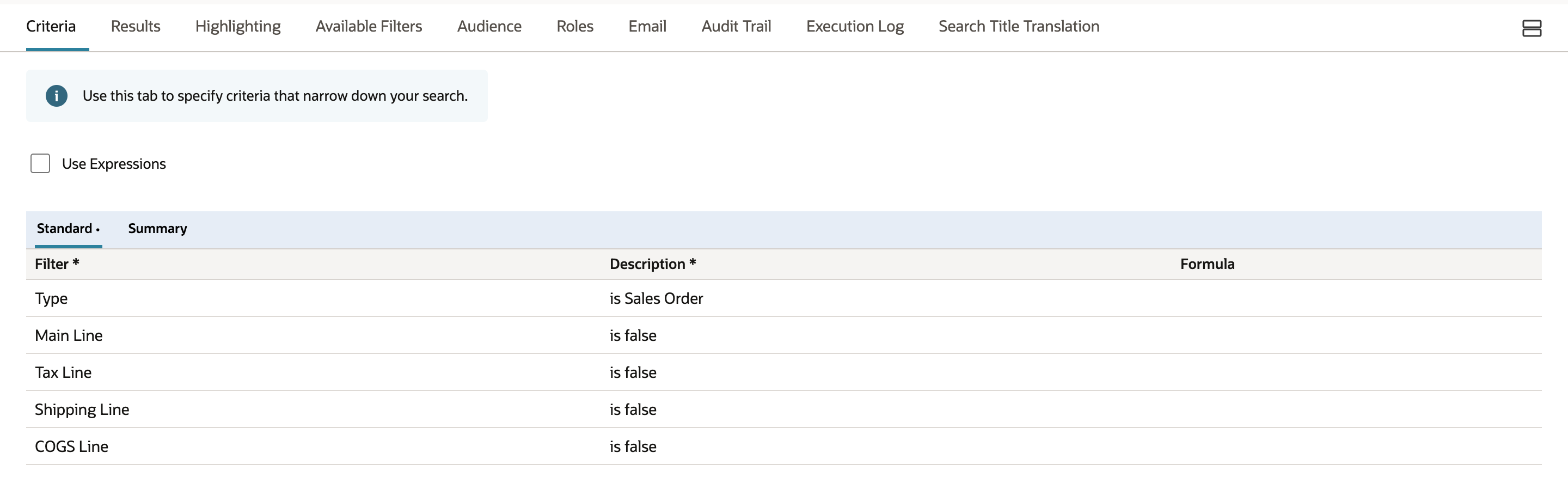Open the Audience tab
1568x477 pixels.
pos(489,26)
